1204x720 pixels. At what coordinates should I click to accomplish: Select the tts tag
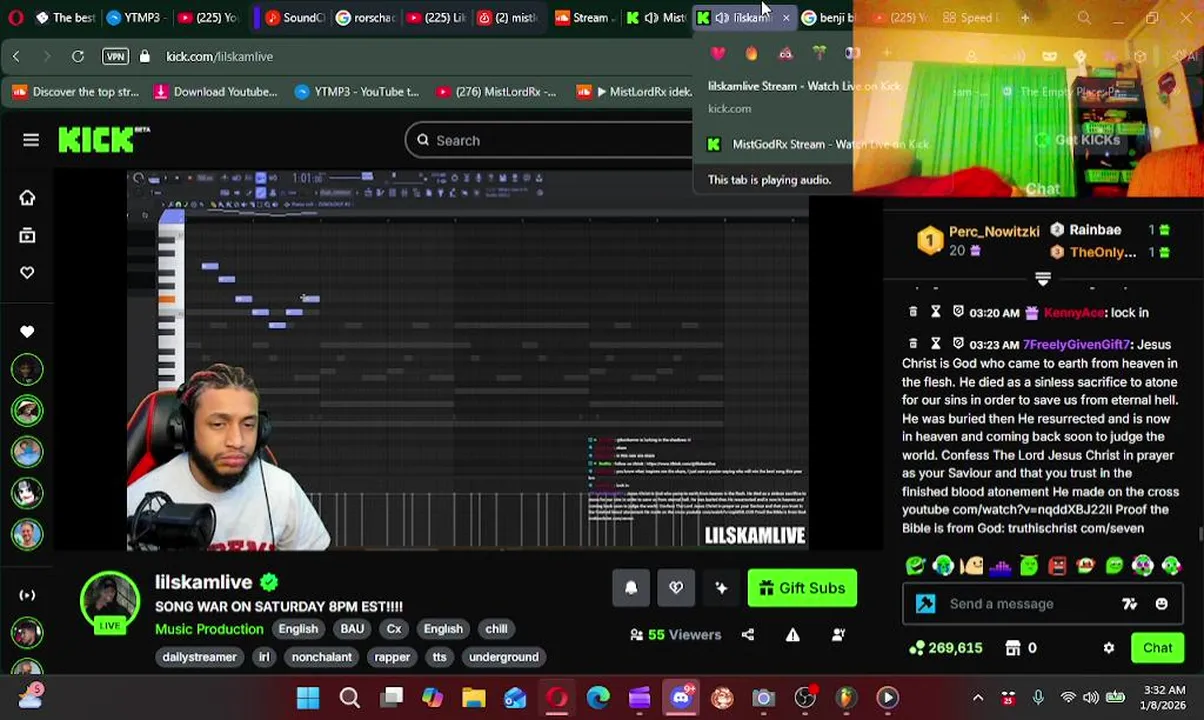(439, 657)
